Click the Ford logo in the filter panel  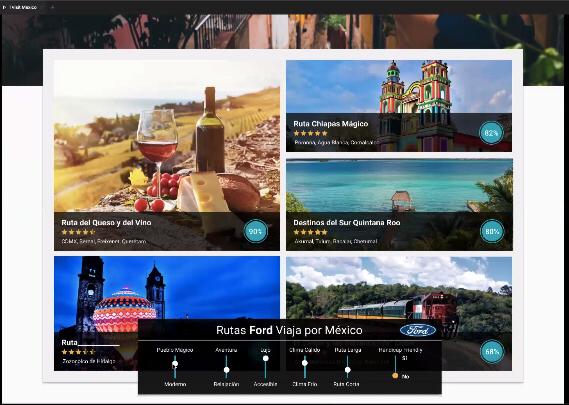point(418,330)
